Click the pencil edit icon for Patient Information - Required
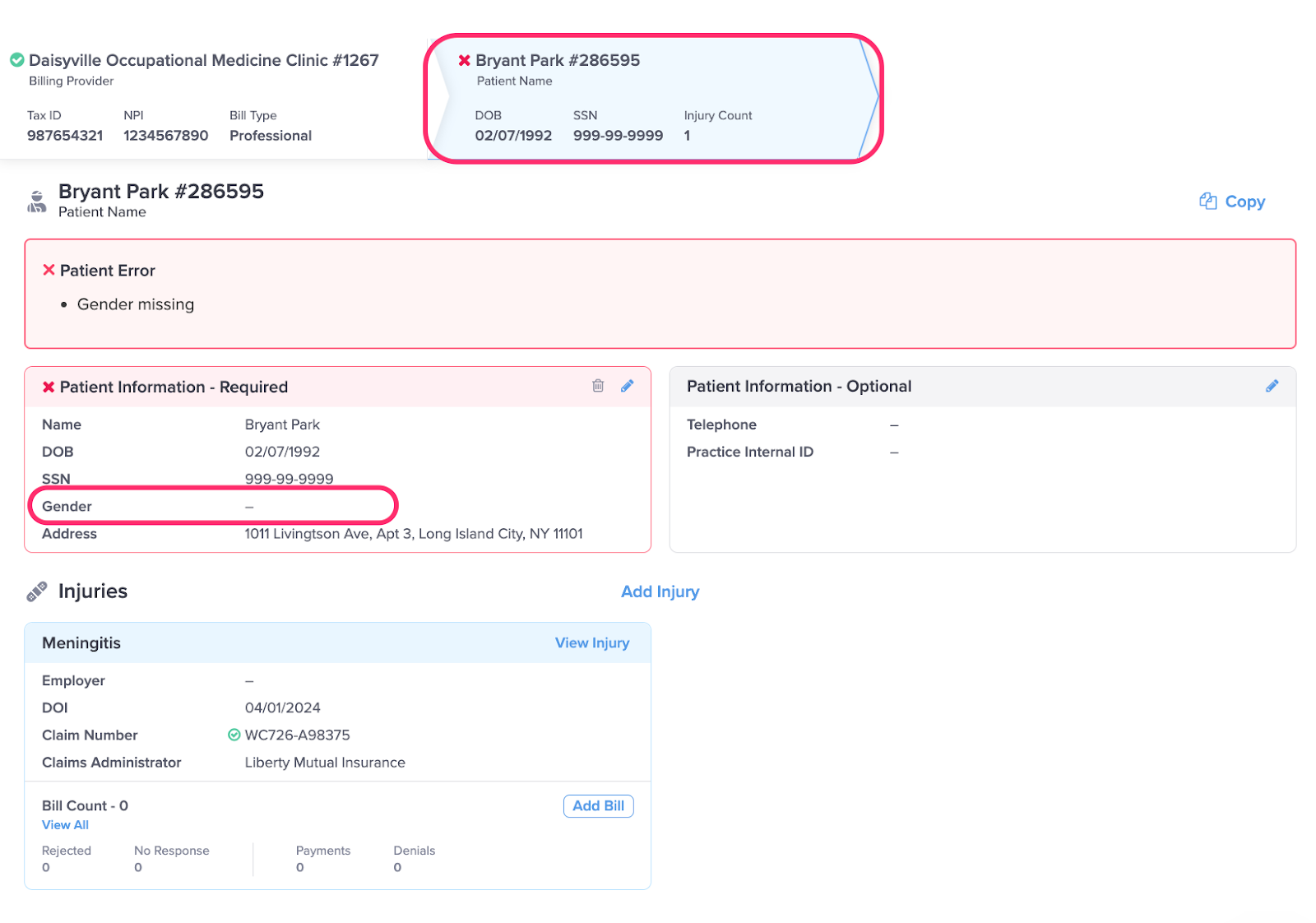This screenshot has height=923, width=1316. pos(628,386)
